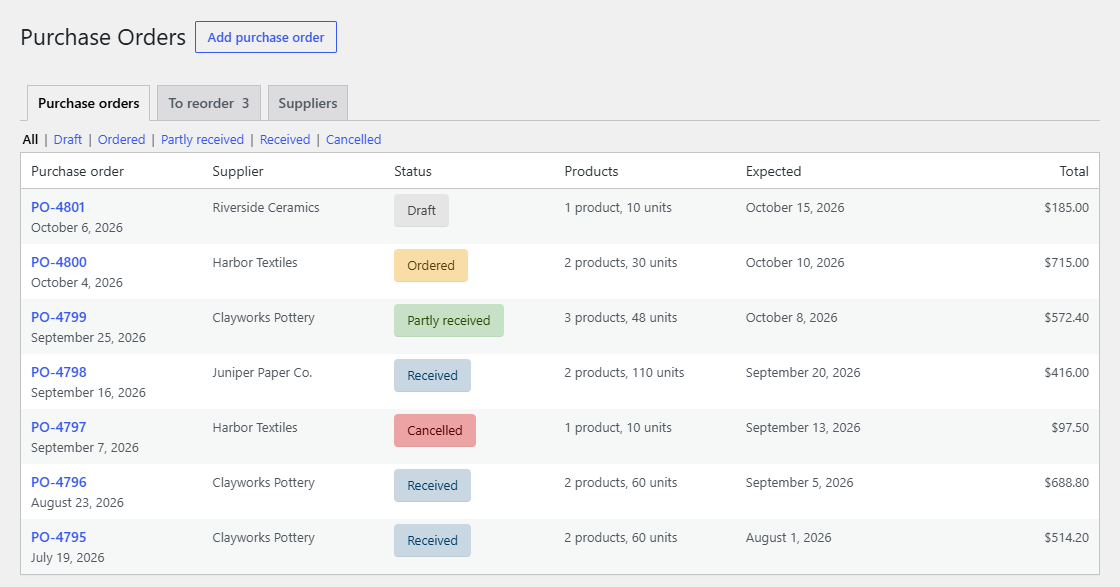This screenshot has height=587, width=1120.
Task: Click the Total column header
Action: tap(1074, 171)
